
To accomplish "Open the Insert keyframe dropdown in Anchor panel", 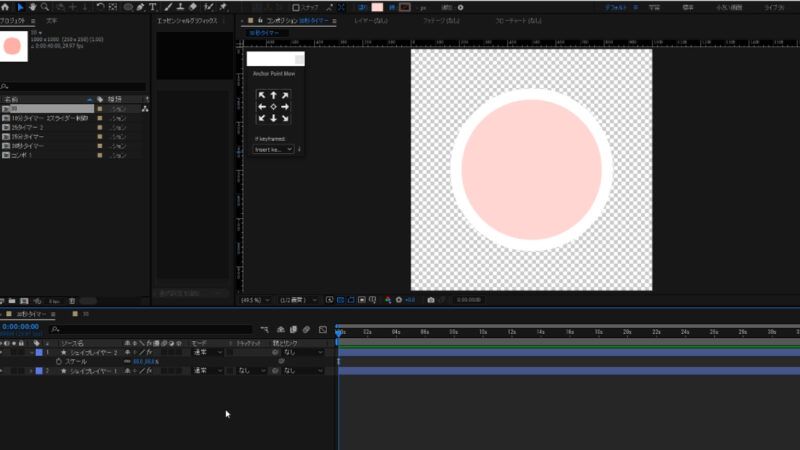I will (274, 149).
